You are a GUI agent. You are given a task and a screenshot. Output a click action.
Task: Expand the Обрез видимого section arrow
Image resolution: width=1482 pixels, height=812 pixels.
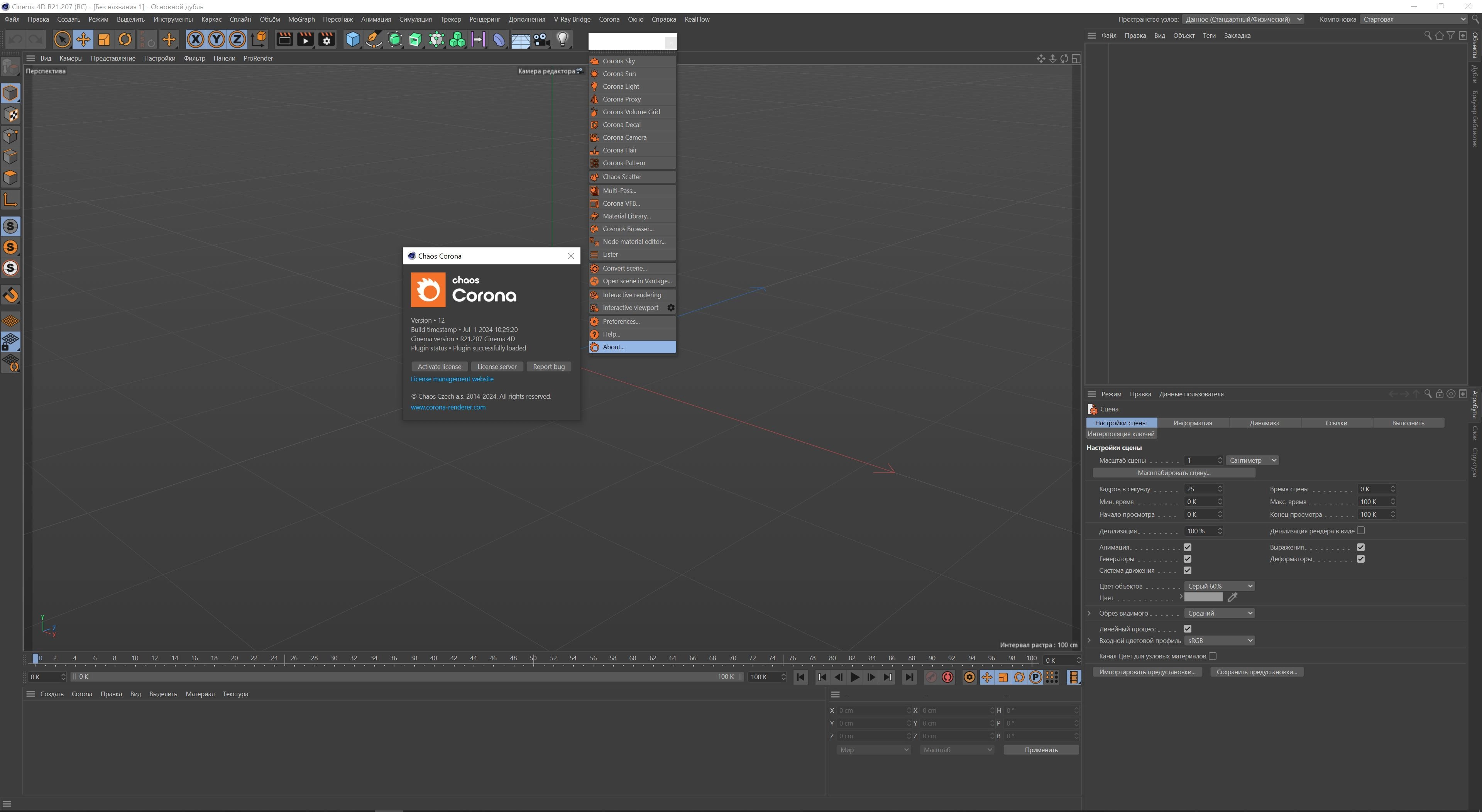(x=1089, y=614)
